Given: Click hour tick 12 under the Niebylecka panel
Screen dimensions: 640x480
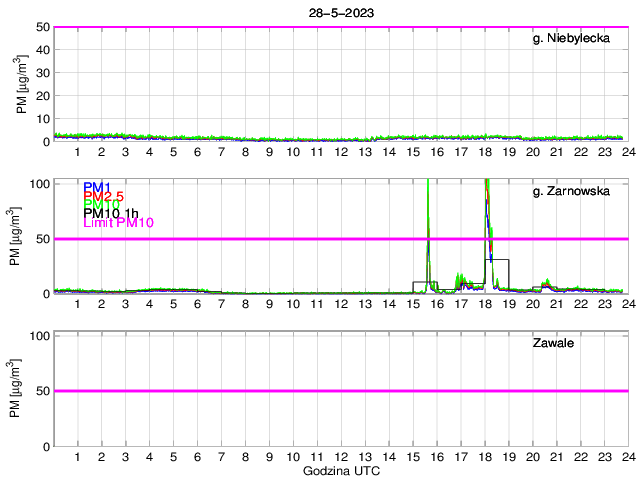Looking at the screenshot, I should tap(341, 152).
